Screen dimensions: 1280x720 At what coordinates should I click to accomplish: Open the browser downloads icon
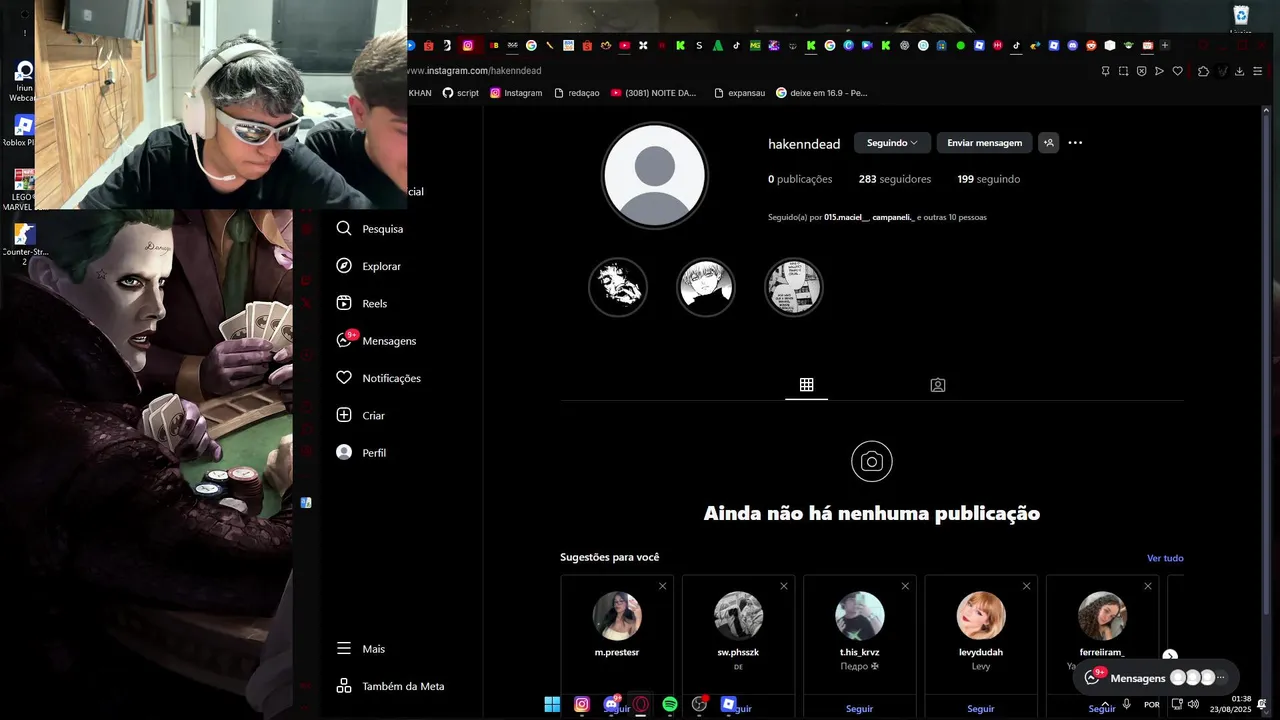point(1240,71)
